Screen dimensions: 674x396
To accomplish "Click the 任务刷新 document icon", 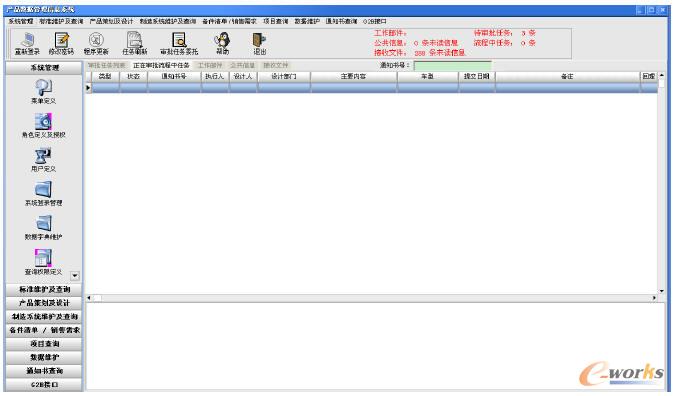I will pos(135,40).
